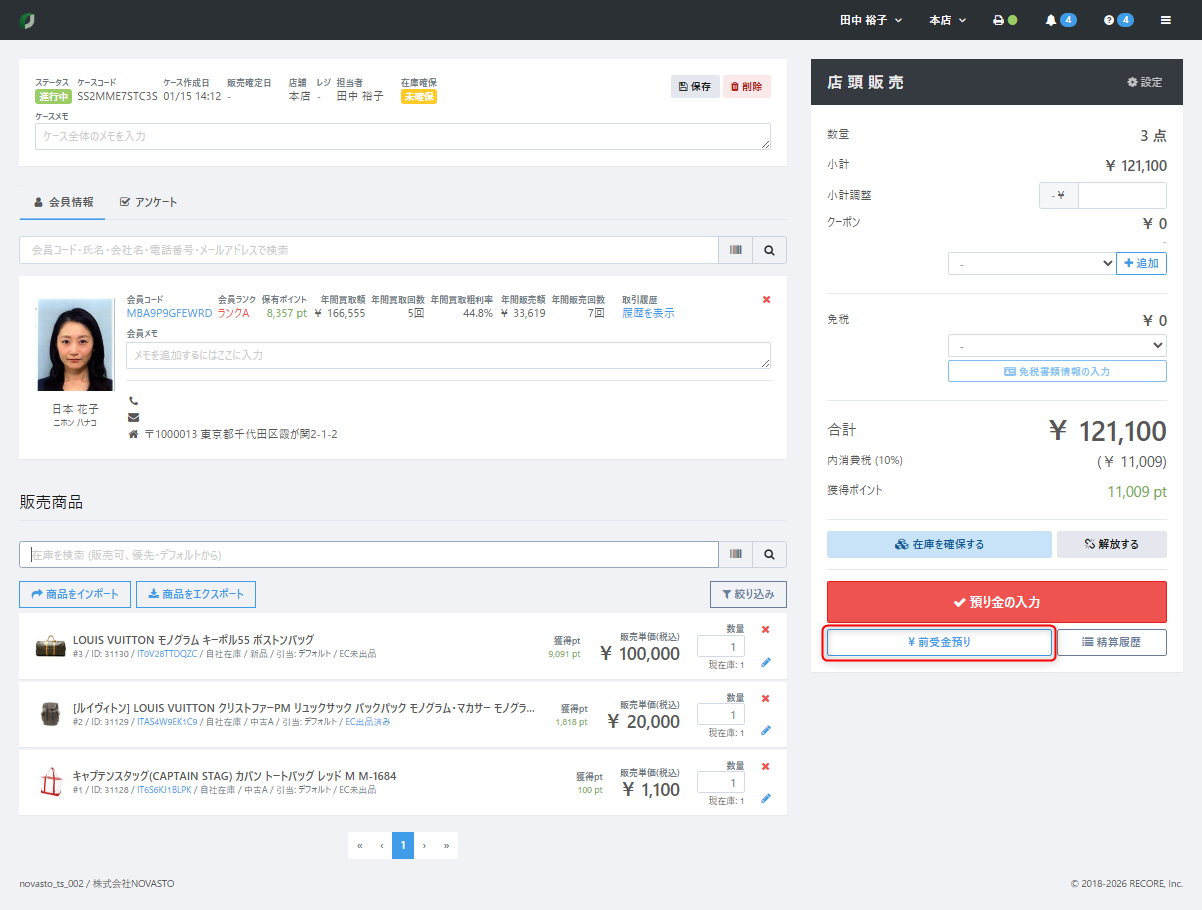Go to last page with » button
Screen dimensions: 1202x910
(x=446, y=845)
